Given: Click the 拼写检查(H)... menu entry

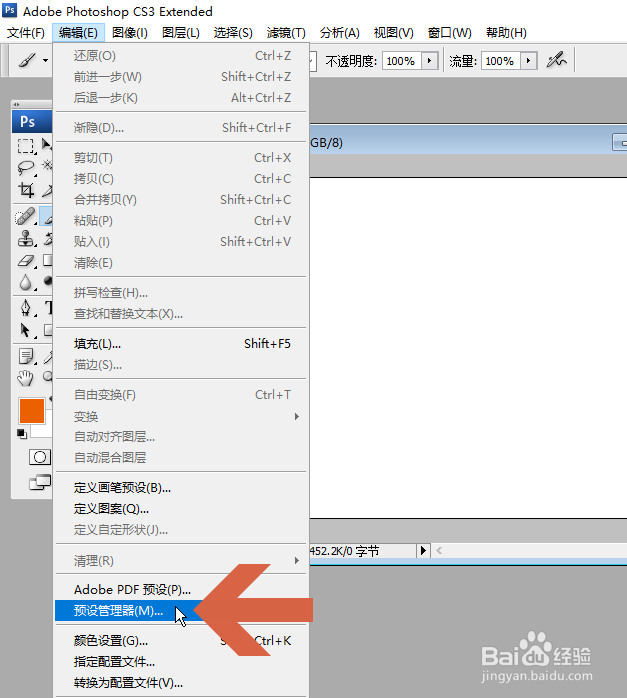Looking at the screenshot, I should [x=182, y=292].
